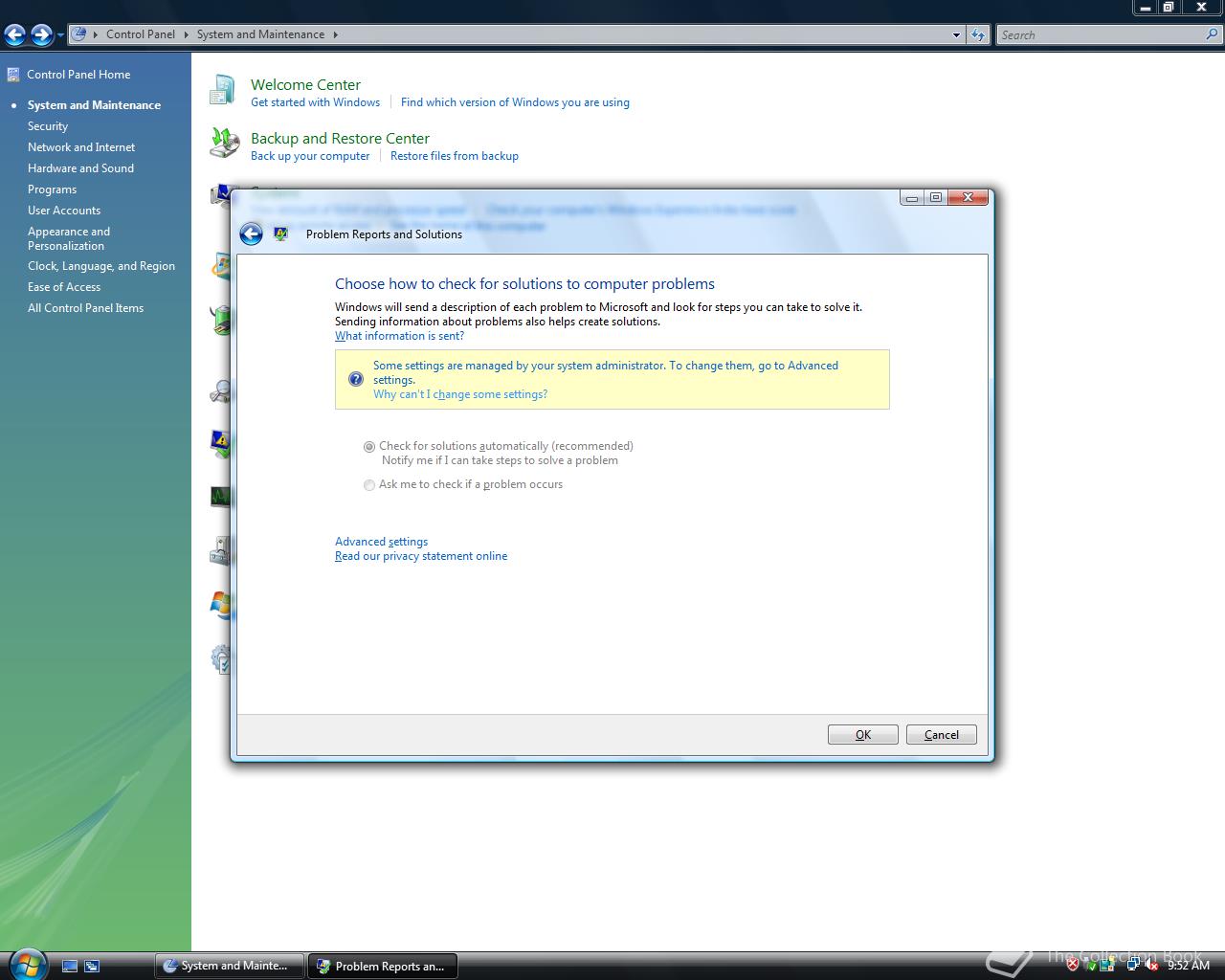
Task: Open What information is sent link
Action: pos(399,336)
